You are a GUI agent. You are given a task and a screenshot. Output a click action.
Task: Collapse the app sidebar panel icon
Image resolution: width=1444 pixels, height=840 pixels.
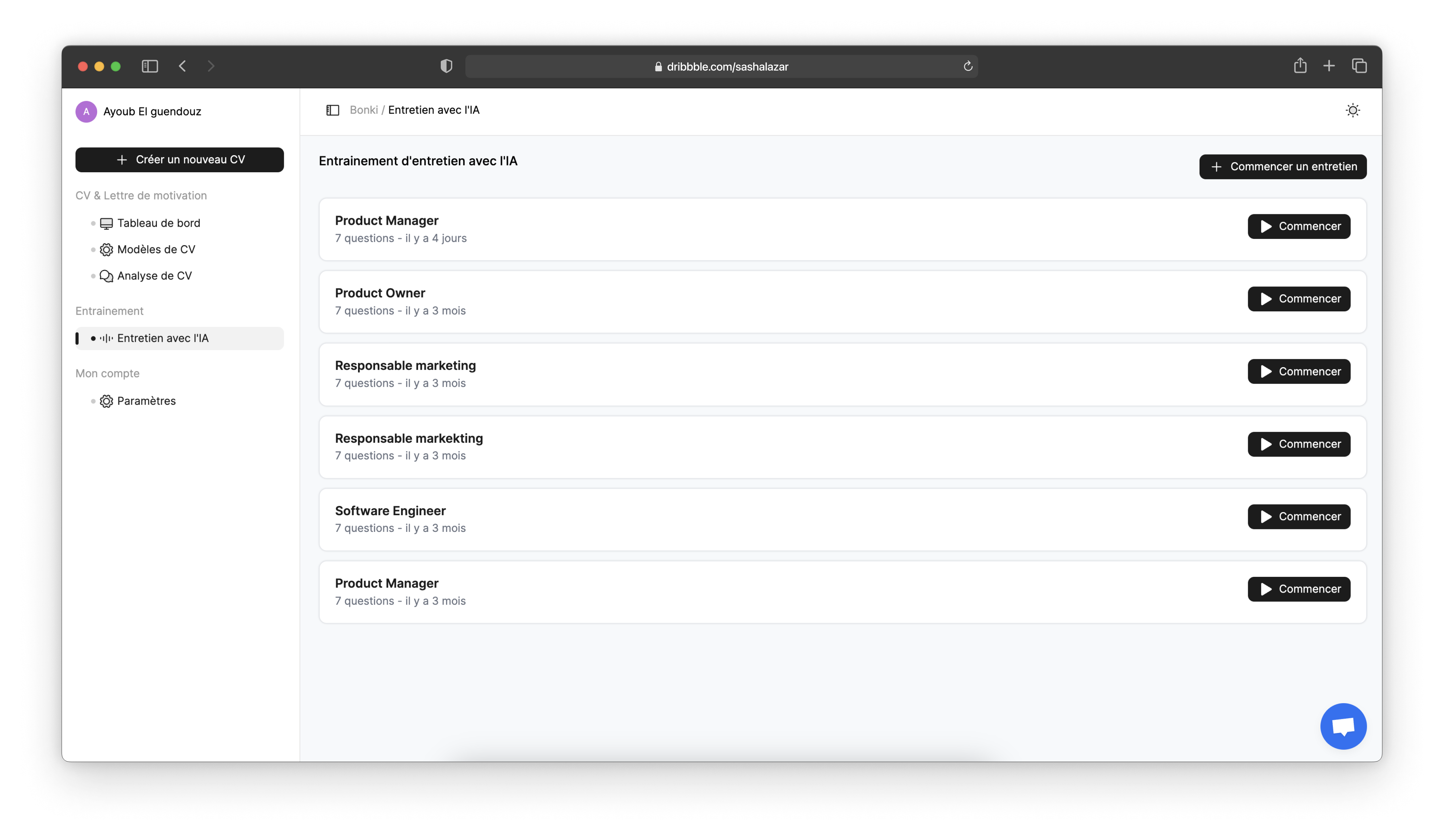(x=333, y=110)
